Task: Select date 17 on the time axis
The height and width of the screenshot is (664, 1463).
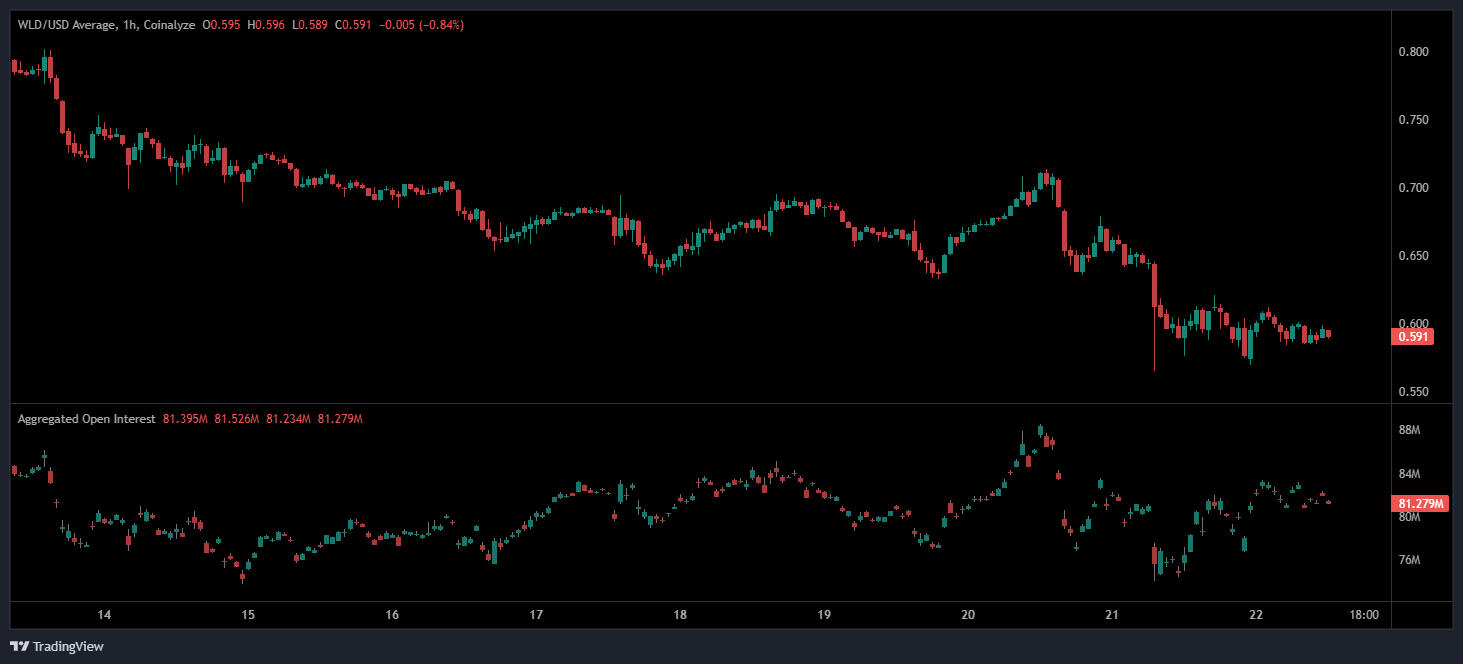Action: 536,615
